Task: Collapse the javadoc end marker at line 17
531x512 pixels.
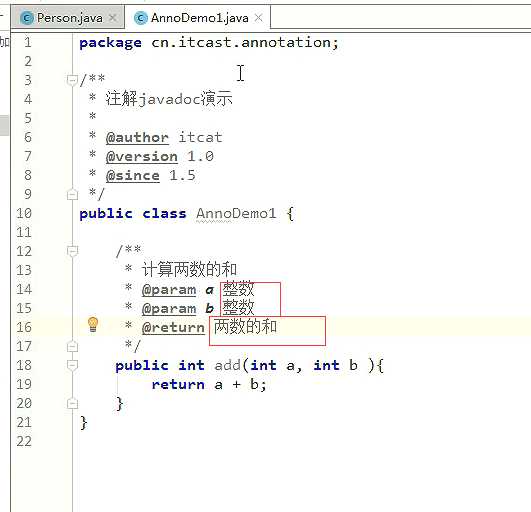Action: click(x=72, y=346)
